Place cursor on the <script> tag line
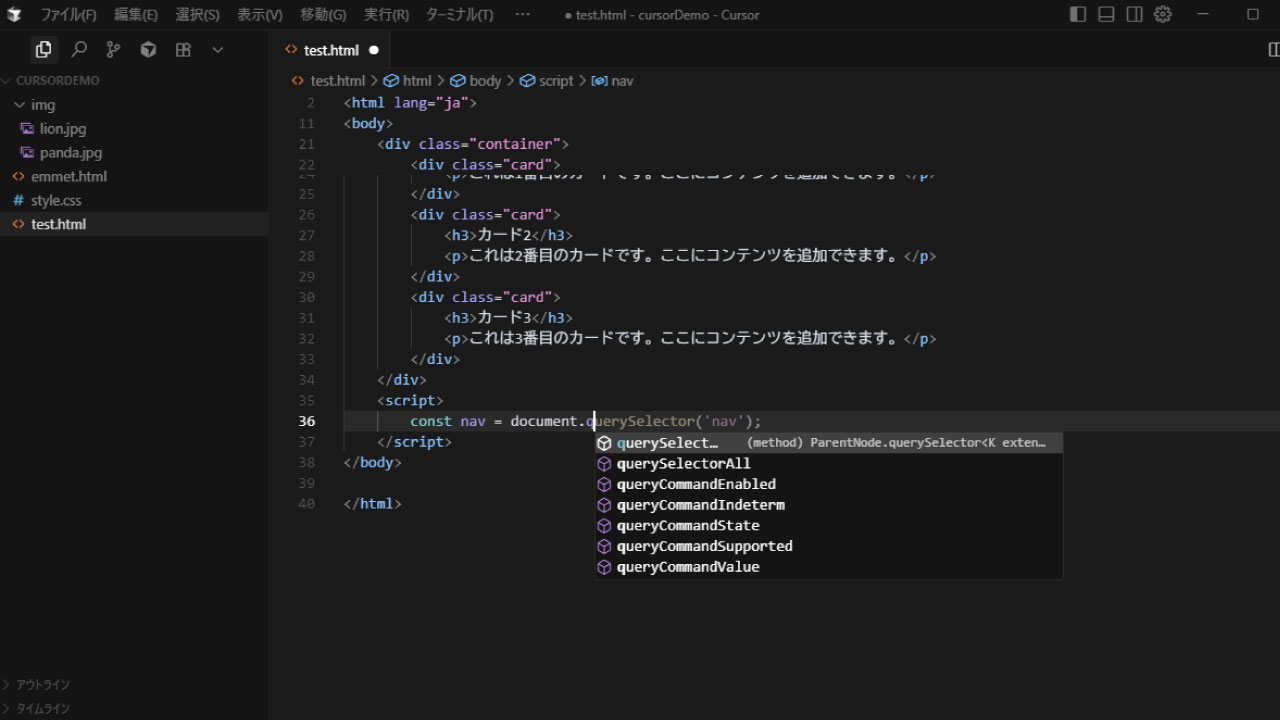This screenshot has width=1280, height=720. 410,400
